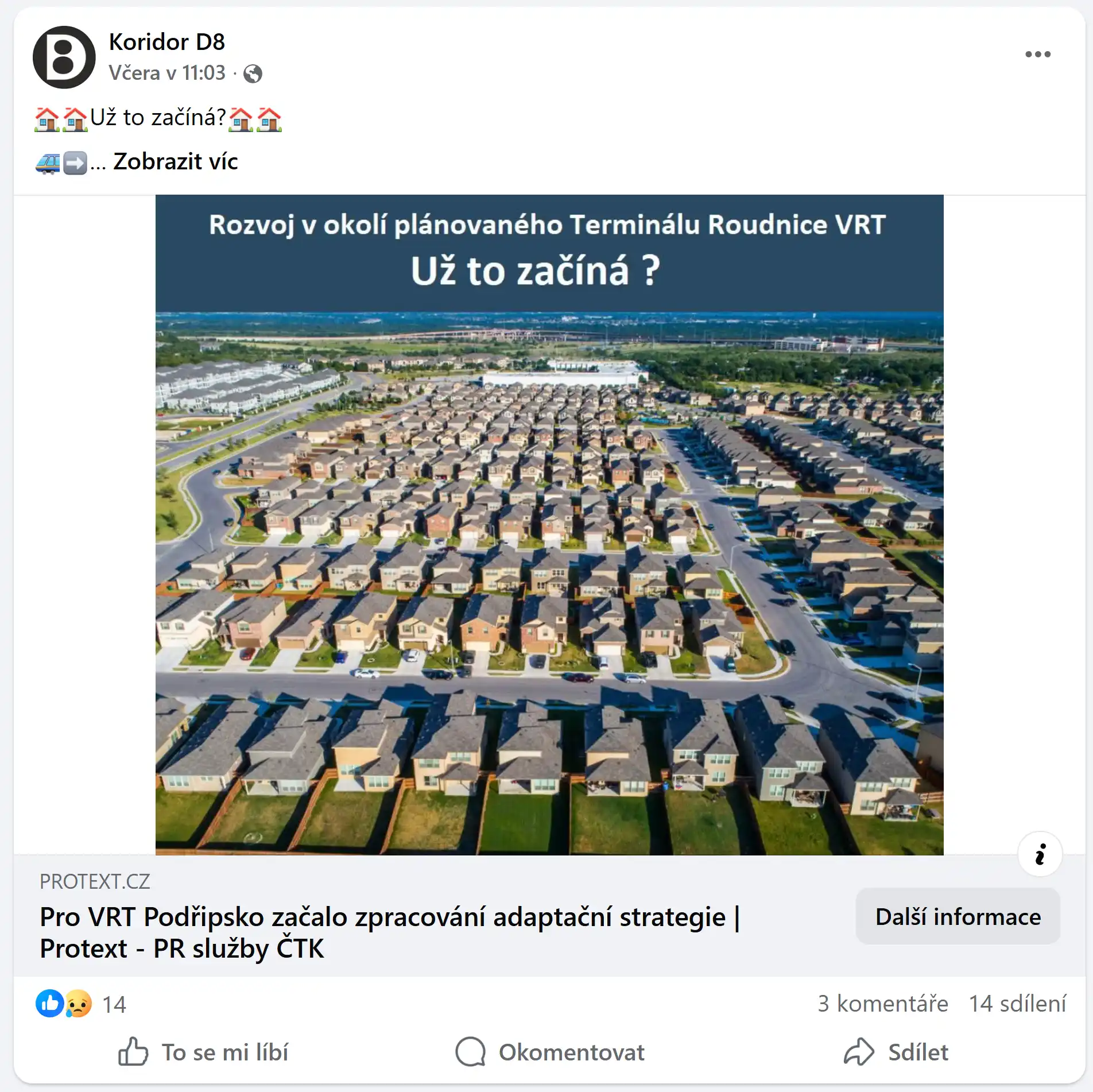Screen dimensions: 1093x1092
Task: Click the info icon on link preview
Action: pyautogui.click(x=1040, y=854)
